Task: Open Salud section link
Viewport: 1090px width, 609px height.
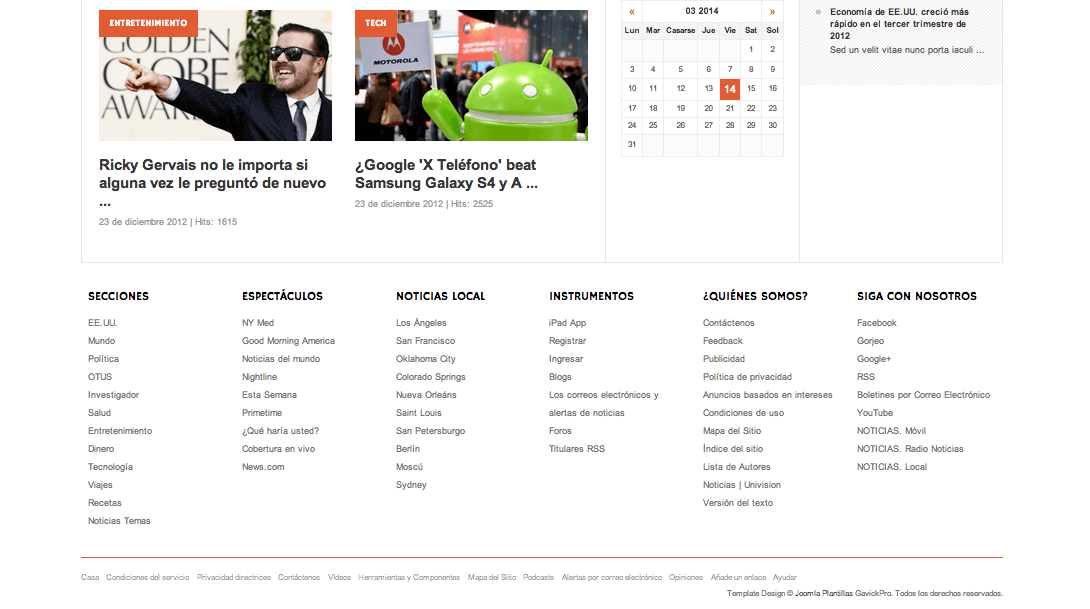Action: pos(99,413)
